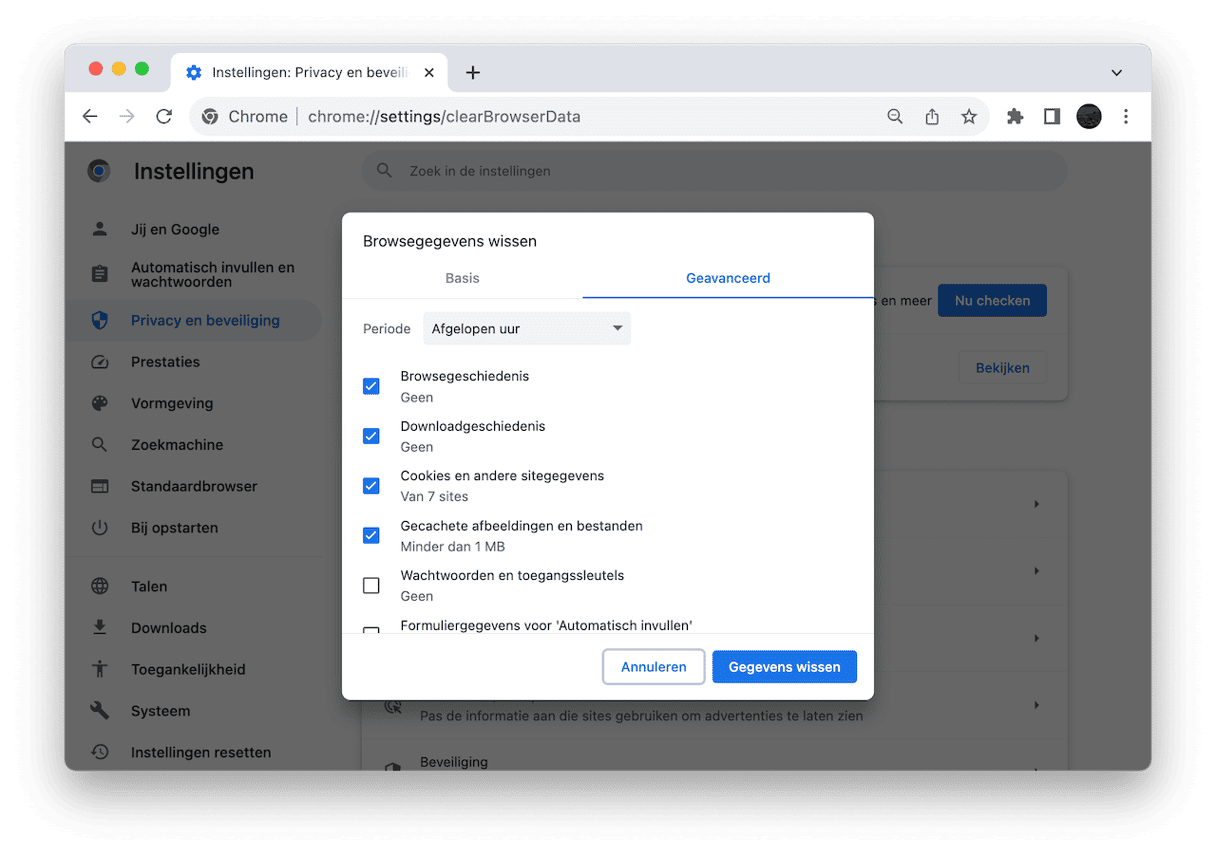This screenshot has height=856, width=1216.
Task: Click the Chrome site info icon
Action: pyautogui.click(x=210, y=117)
